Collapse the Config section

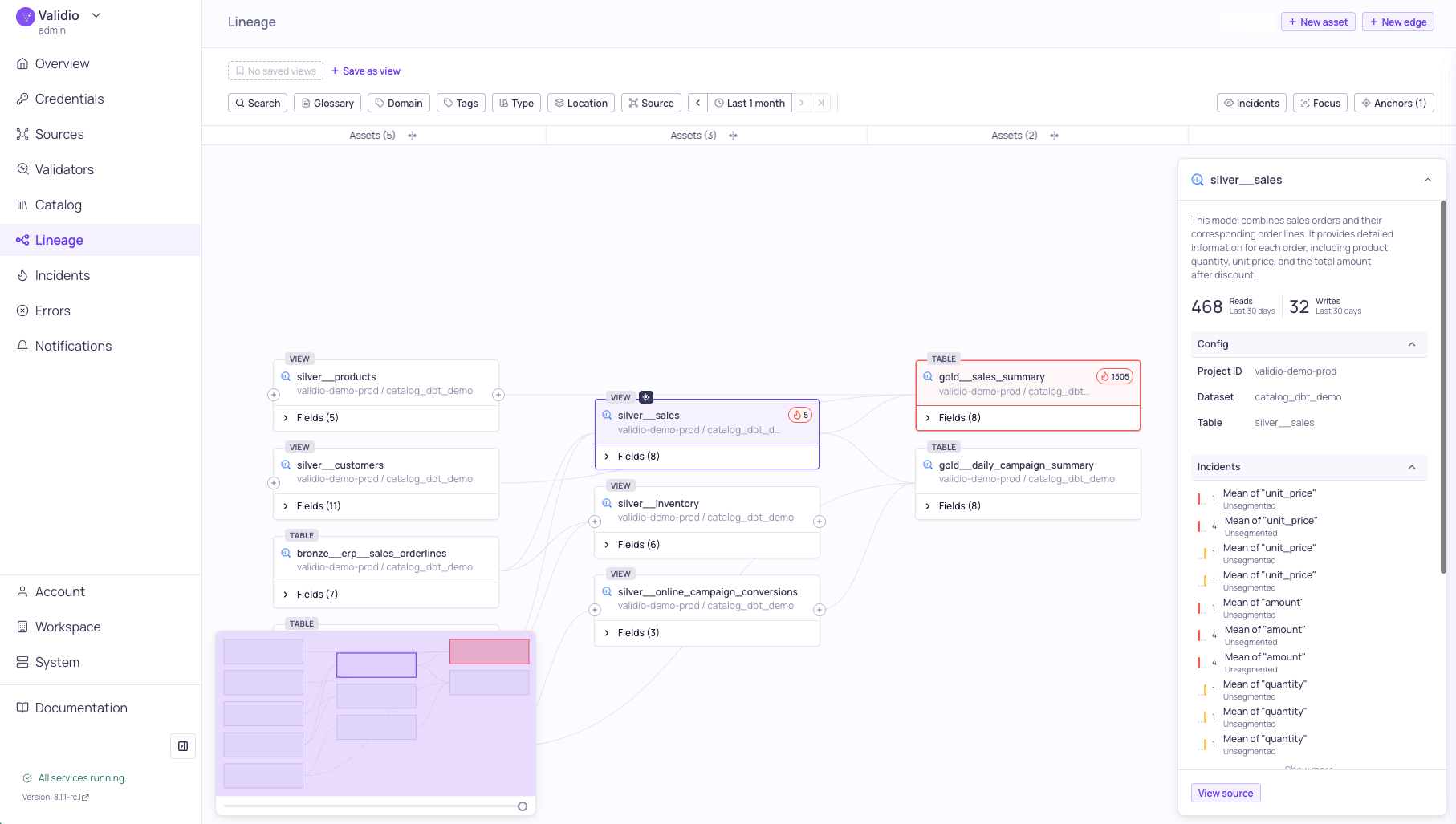coord(1412,344)
